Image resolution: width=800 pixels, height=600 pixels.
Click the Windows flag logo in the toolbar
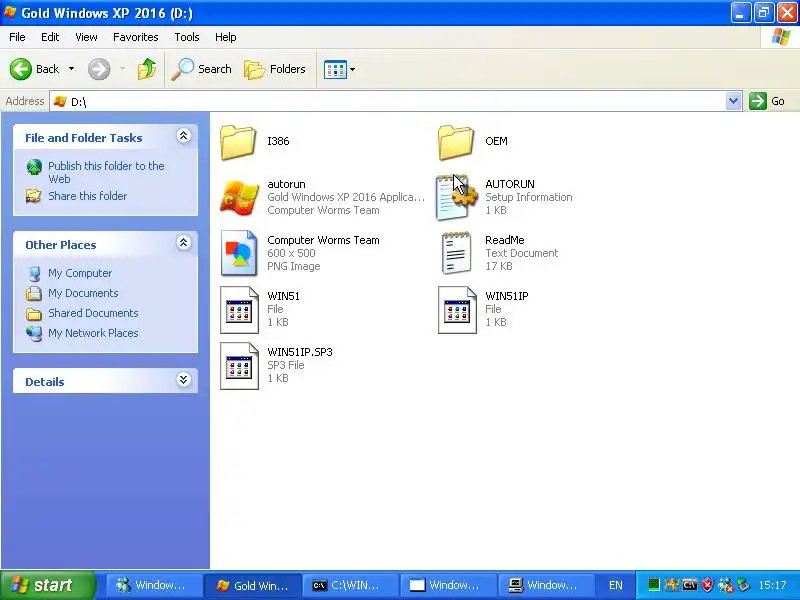point(781,37)
